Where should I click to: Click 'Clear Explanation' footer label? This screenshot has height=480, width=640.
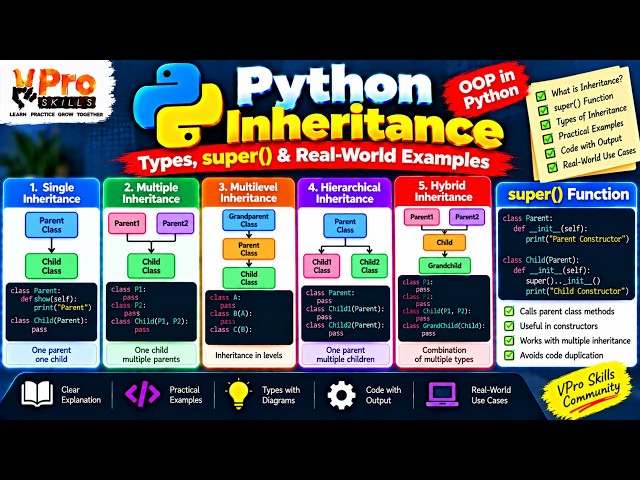pyautogui.click(x=81, y=395)
